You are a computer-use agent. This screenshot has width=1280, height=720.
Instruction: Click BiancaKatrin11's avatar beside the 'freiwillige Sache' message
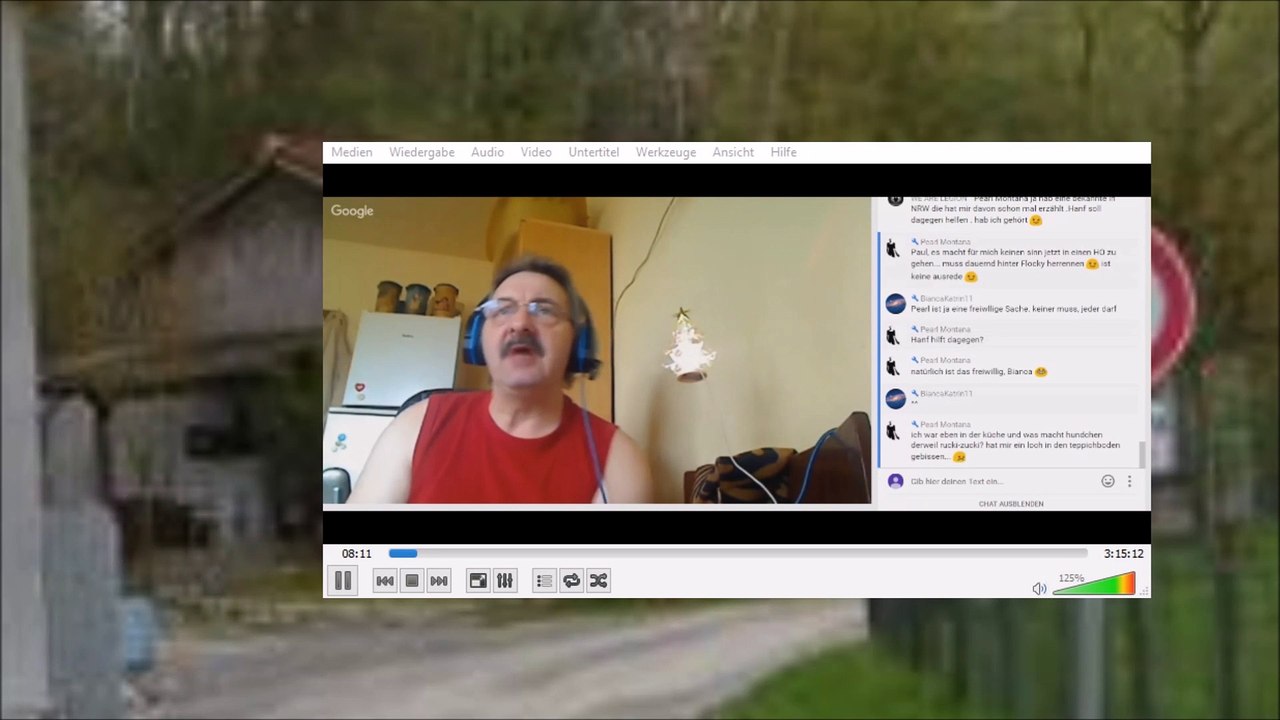point(895,303)
